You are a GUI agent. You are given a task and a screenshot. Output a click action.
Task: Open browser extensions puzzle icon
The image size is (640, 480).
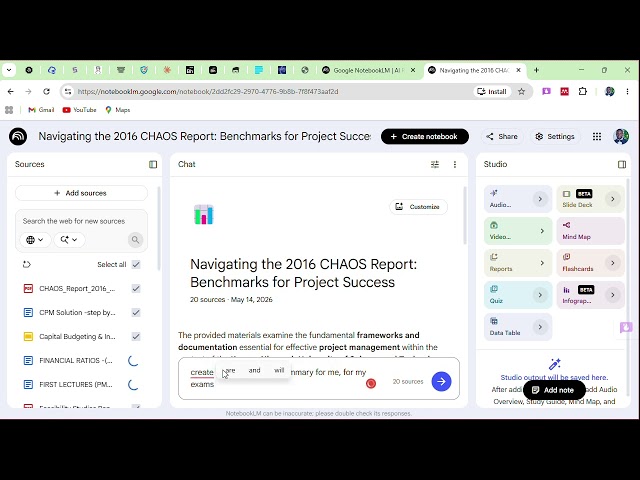(583, 91)
